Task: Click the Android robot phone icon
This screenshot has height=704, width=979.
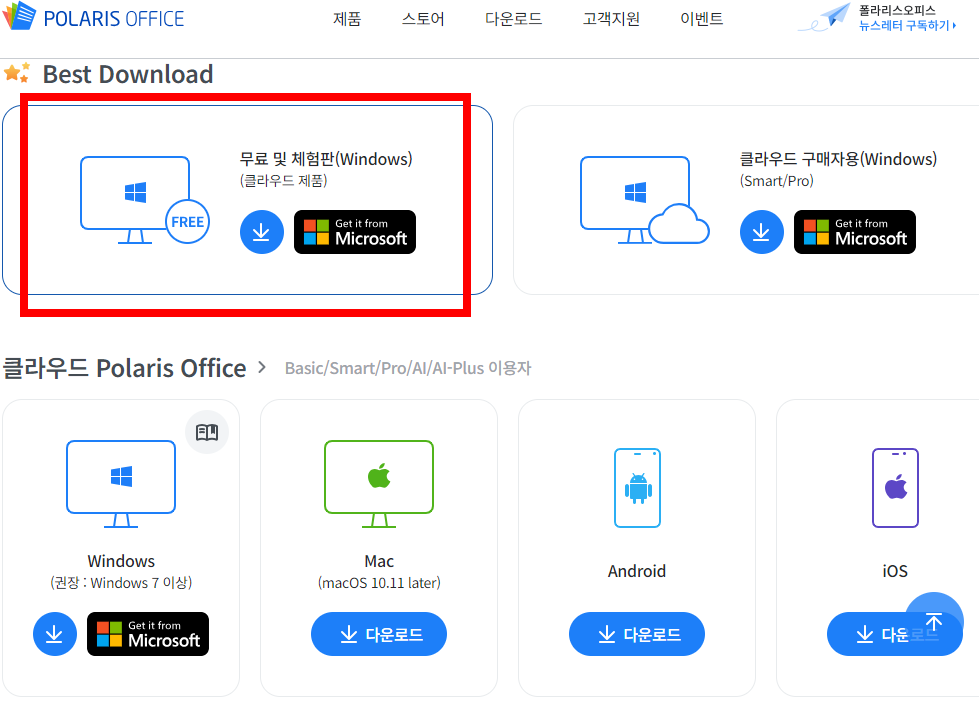Action: pyautogui.click(x=637, y=488)
